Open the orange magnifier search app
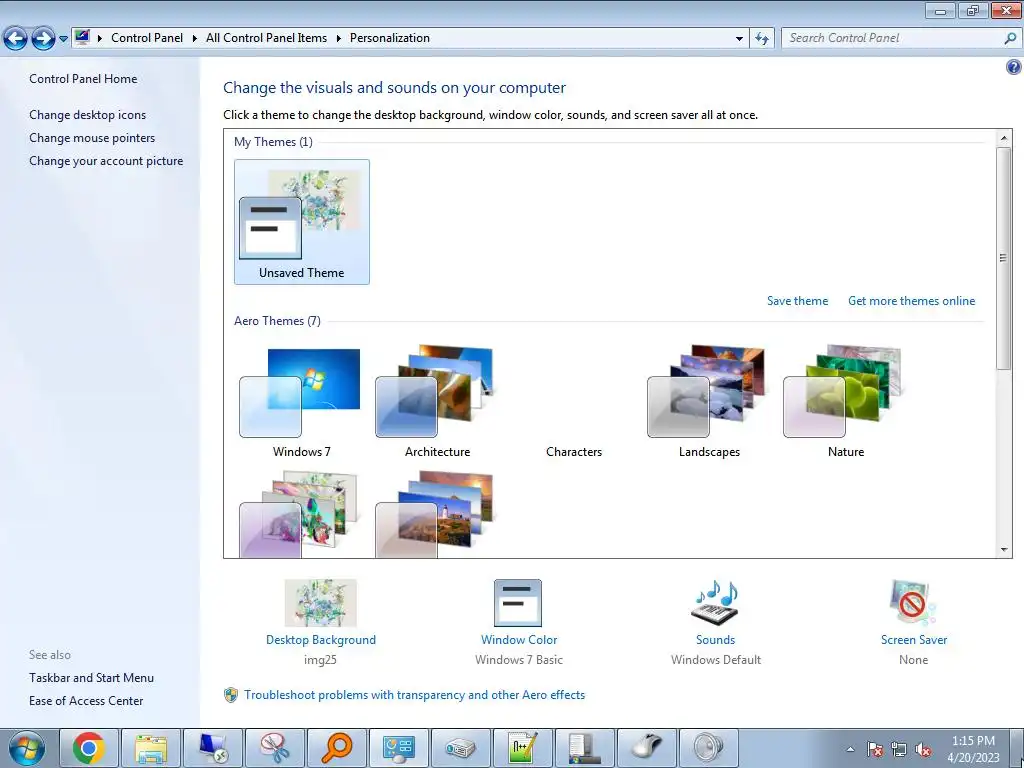 click(x=337, y=748)
